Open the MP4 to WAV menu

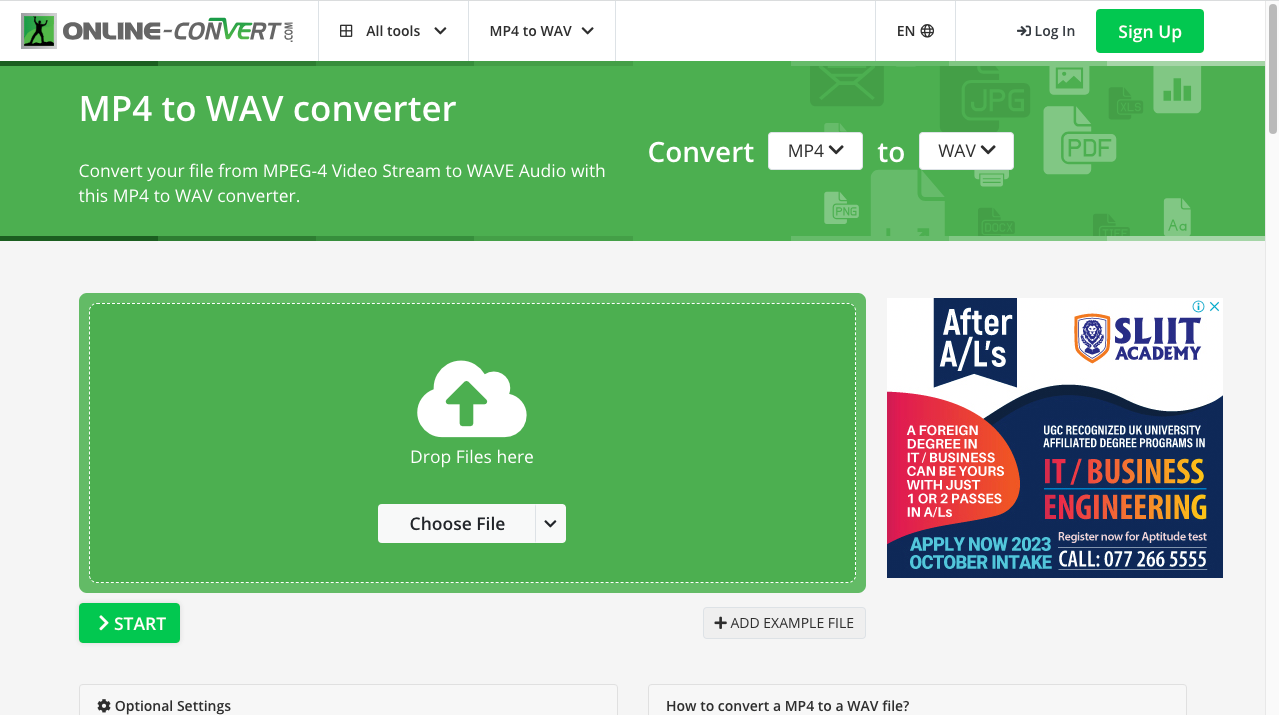542,31
